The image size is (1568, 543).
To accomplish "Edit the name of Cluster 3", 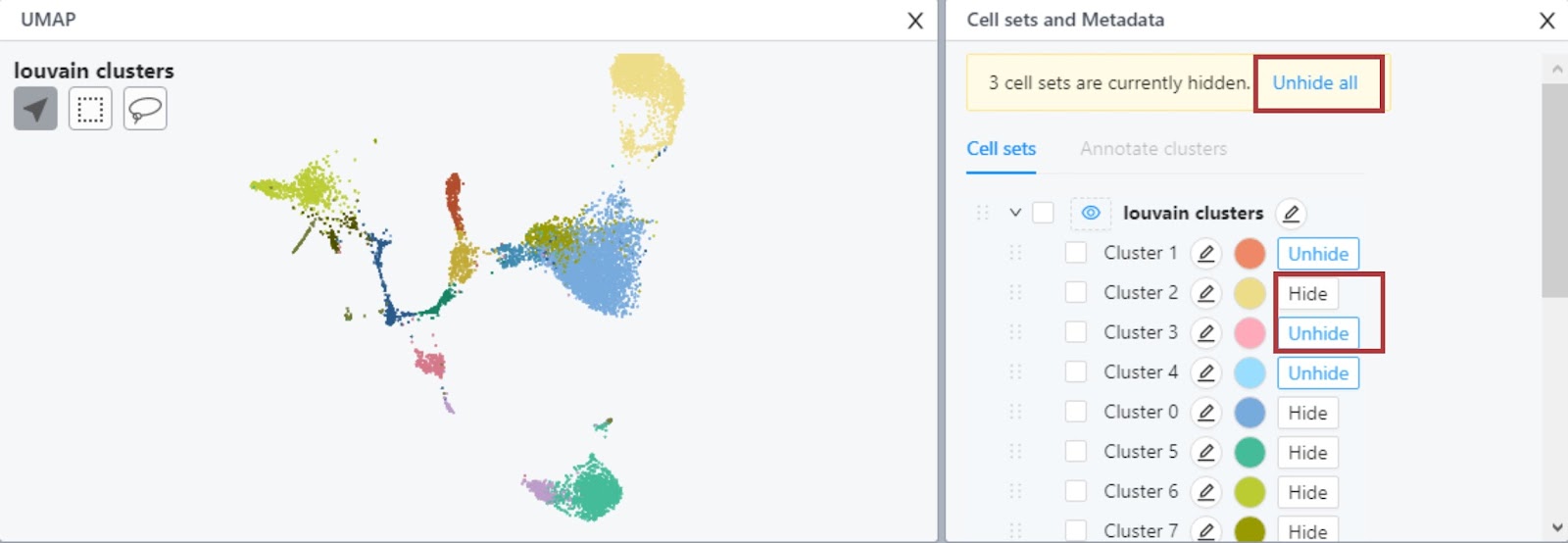I will coord(1205,333).
